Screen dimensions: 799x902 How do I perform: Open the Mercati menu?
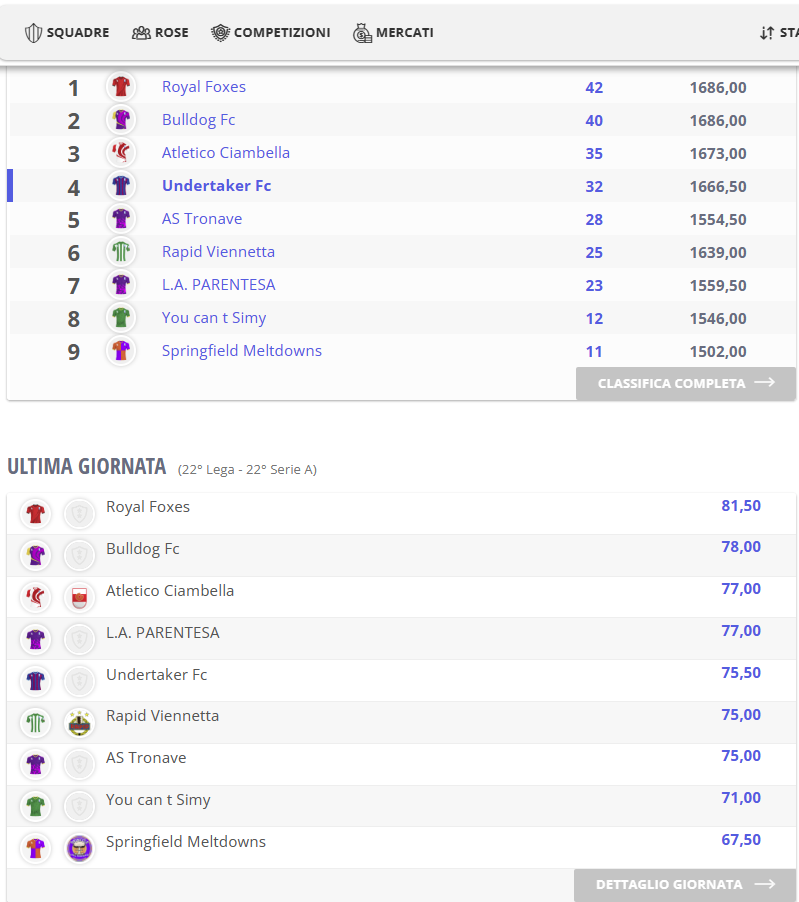pos(393,33)
